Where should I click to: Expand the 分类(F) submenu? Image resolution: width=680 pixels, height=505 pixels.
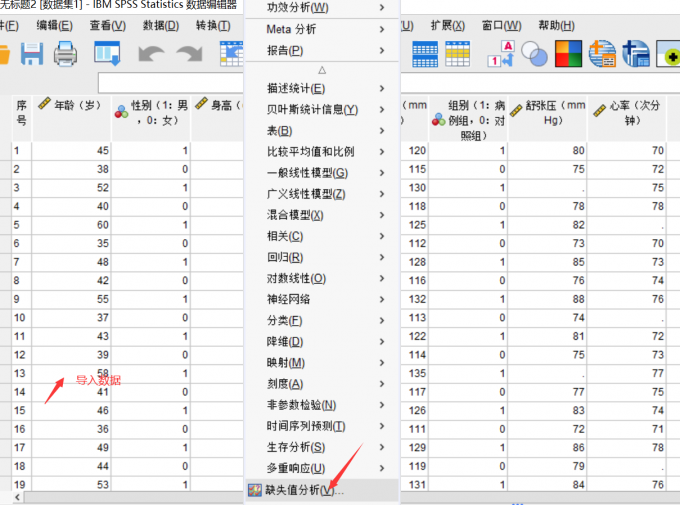[x=322, y=321]
